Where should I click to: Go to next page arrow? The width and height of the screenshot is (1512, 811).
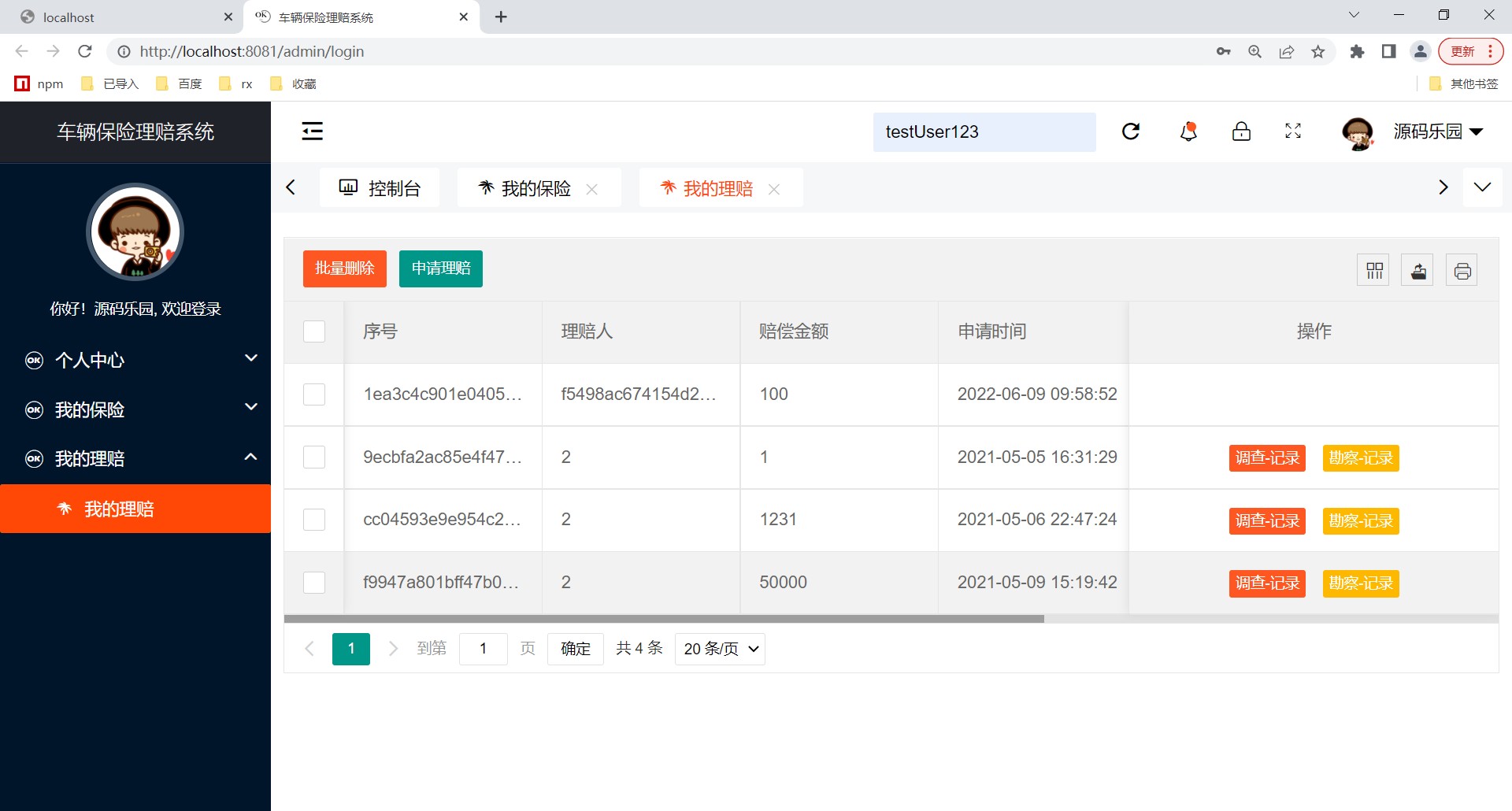coord(393,649)
